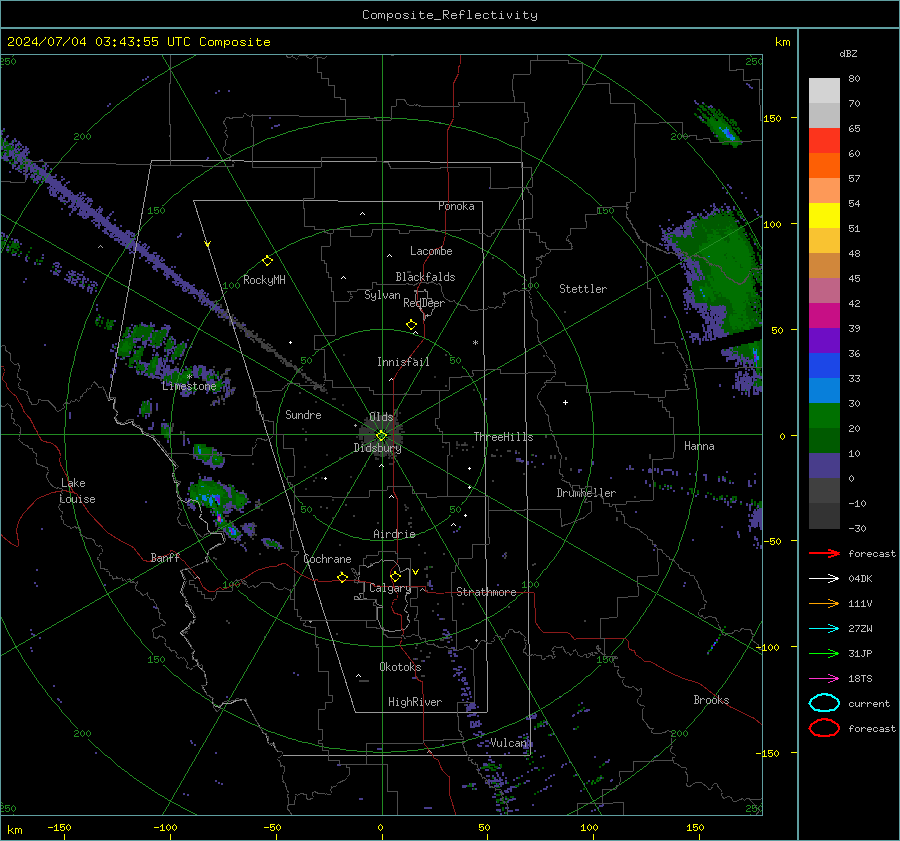Click the Innisfail label
This screenshot has width=900, height=841.
pos(403,362)
